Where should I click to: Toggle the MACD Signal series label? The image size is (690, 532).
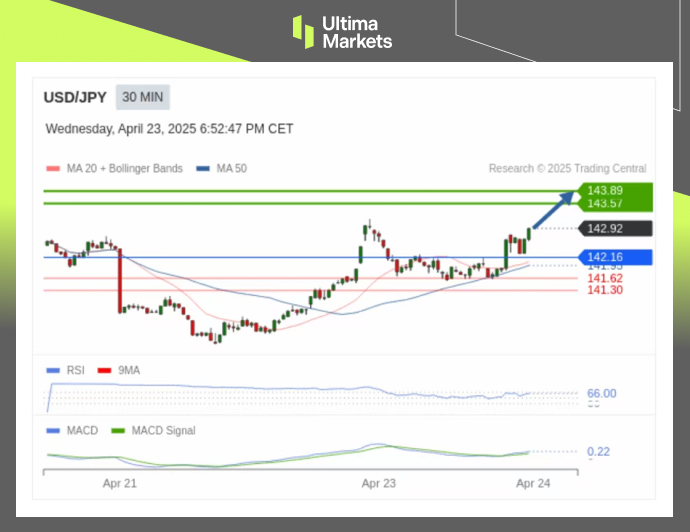tap(162, 431)
